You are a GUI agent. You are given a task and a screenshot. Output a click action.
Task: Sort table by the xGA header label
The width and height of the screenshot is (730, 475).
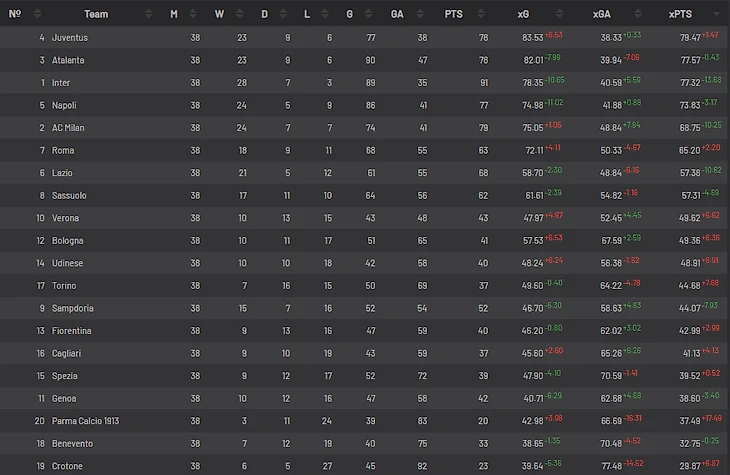601,14
